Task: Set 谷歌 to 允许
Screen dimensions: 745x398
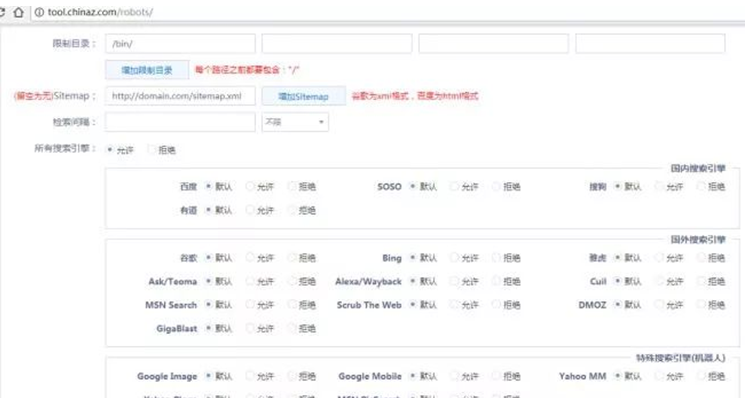Action: tap(250, 257)
